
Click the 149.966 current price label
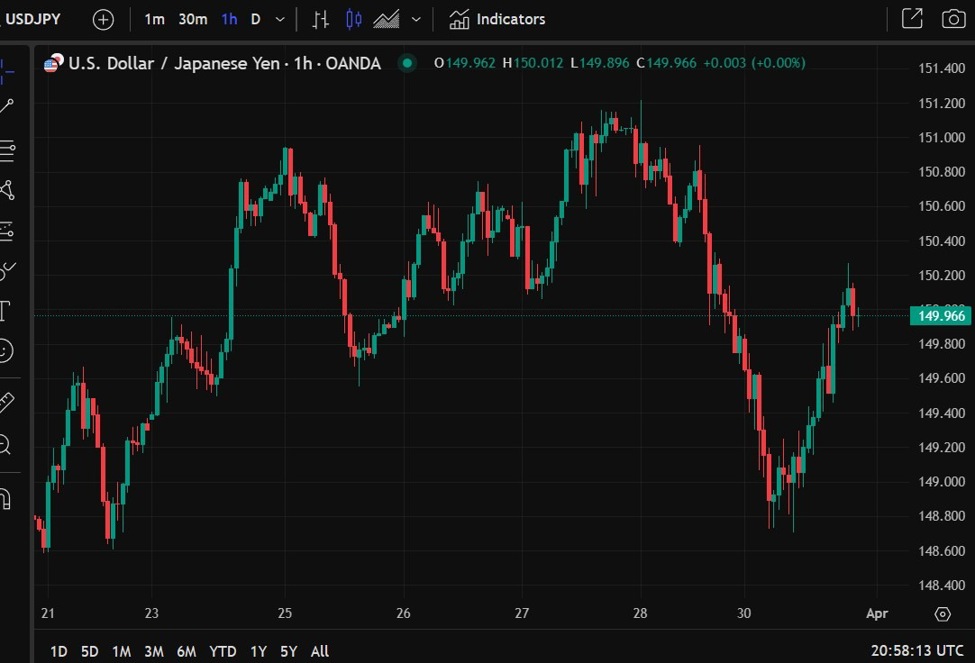pyautogui.click(x=941, y=315)
